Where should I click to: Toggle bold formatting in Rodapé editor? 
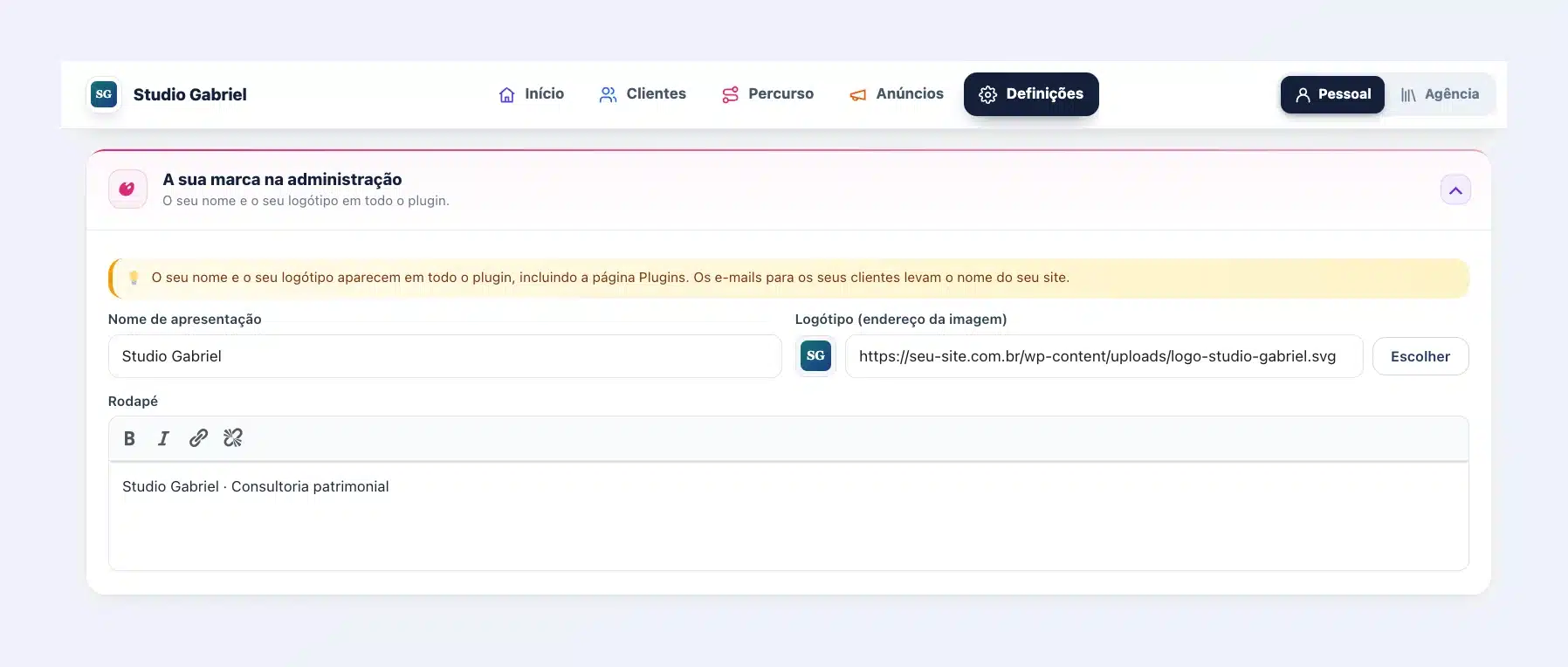tap(129, 438)
